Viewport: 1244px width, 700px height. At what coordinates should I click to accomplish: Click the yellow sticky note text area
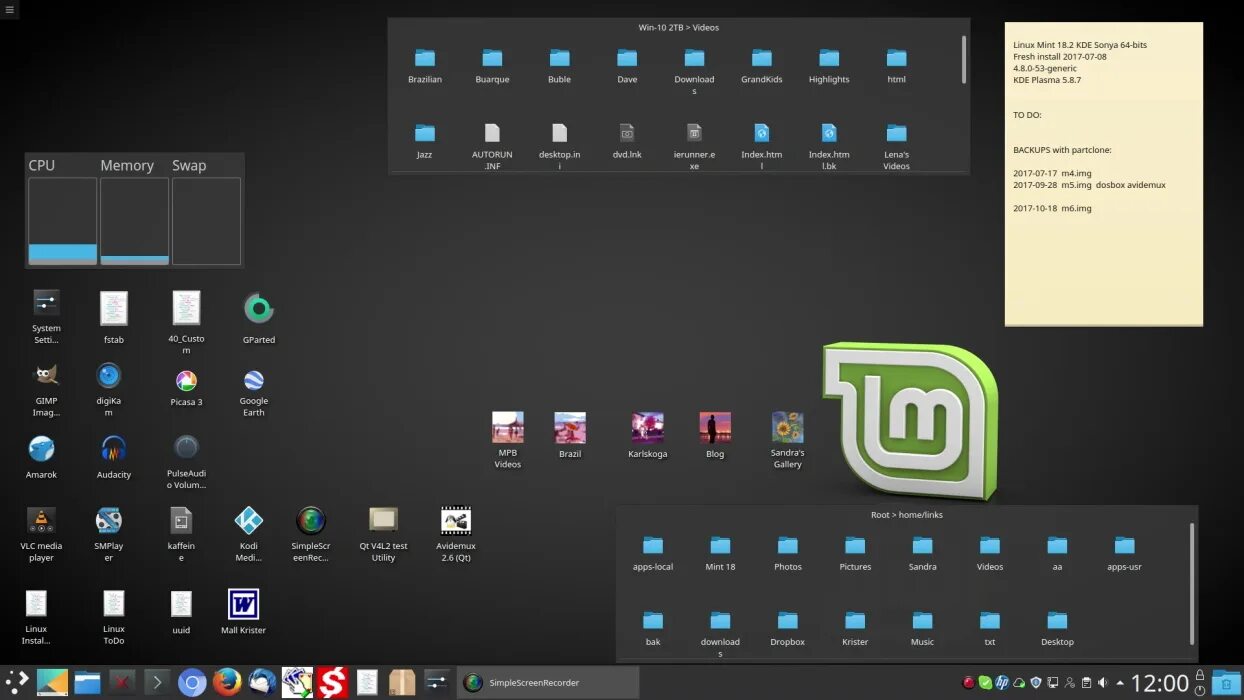click(x=1104, y=174)
